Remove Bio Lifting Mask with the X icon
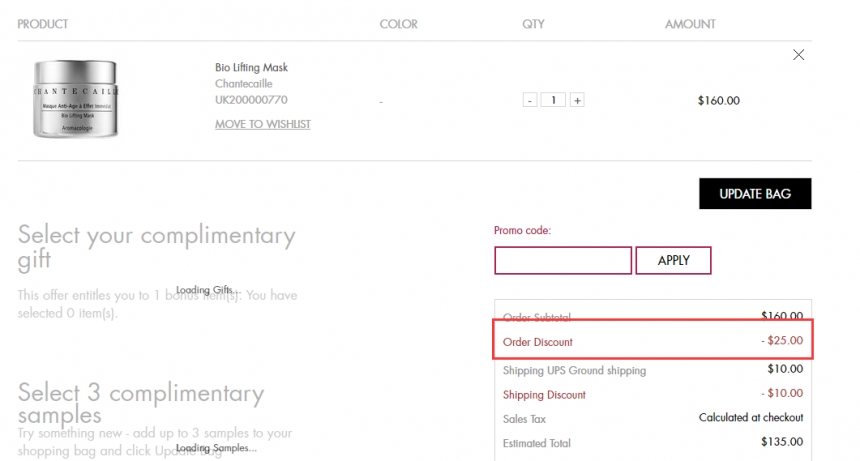860x461 pixels. click(x=798, y=55)
